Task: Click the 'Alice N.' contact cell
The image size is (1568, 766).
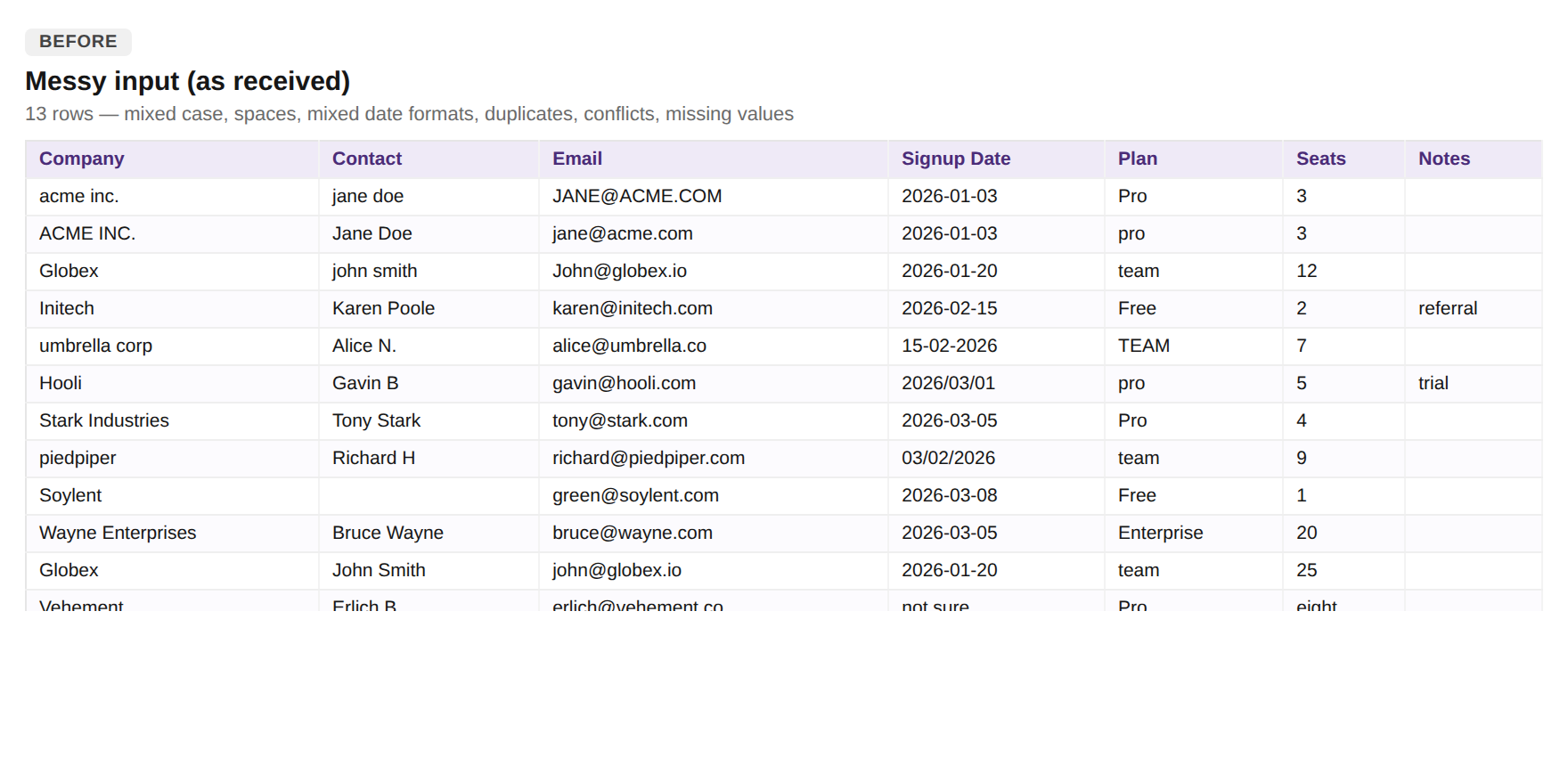Action: click(x=429, y=346)
